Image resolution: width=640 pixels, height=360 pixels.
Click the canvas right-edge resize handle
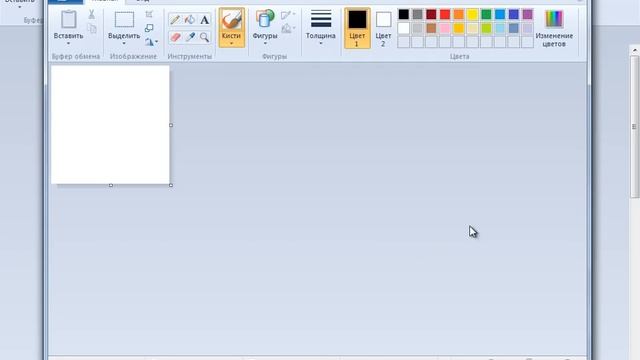[x=171, y=125]
